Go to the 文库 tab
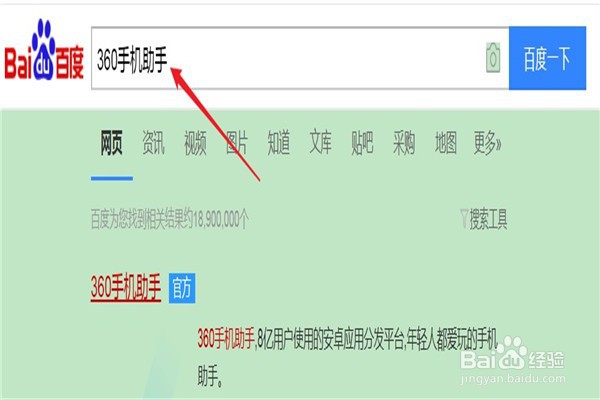 [320, 142]
